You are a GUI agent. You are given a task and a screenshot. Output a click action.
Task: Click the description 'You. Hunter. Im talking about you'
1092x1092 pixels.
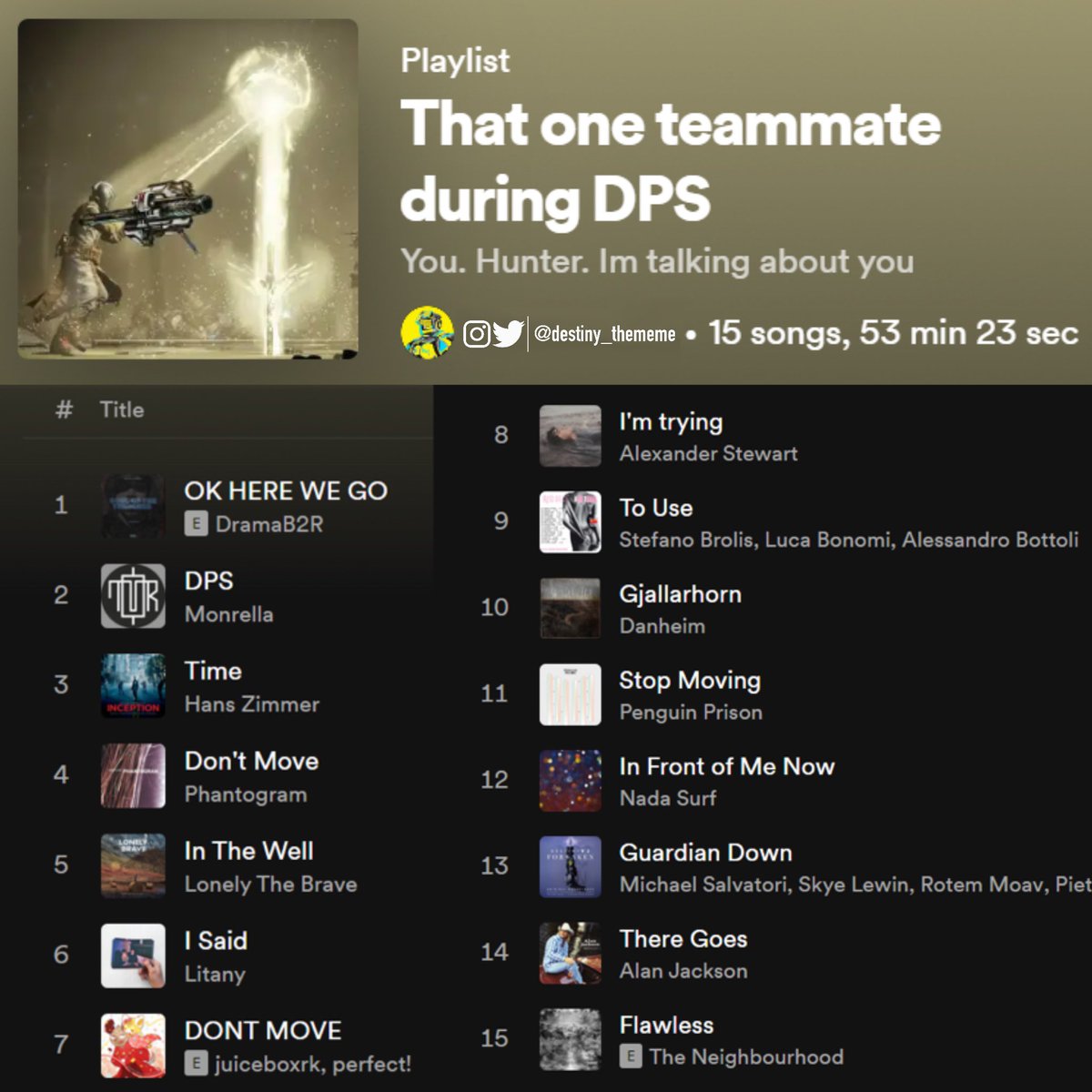point(657,261)
